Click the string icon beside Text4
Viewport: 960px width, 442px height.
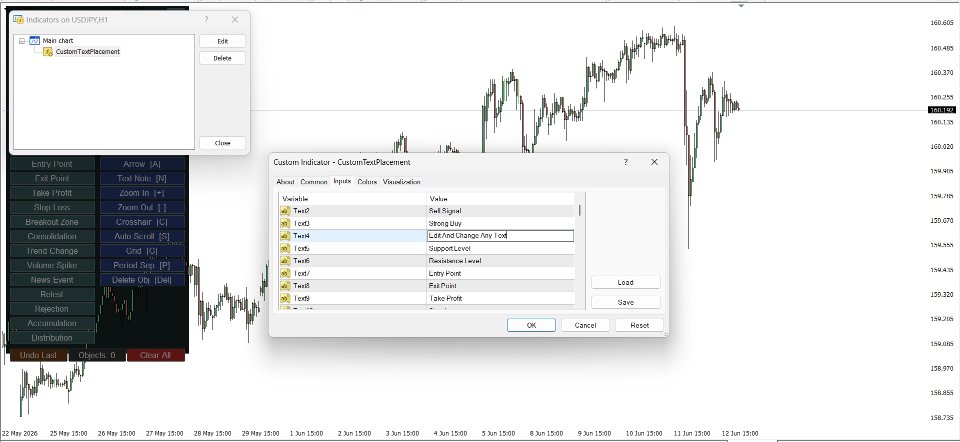pyautogui.click(x=285, y=236)
